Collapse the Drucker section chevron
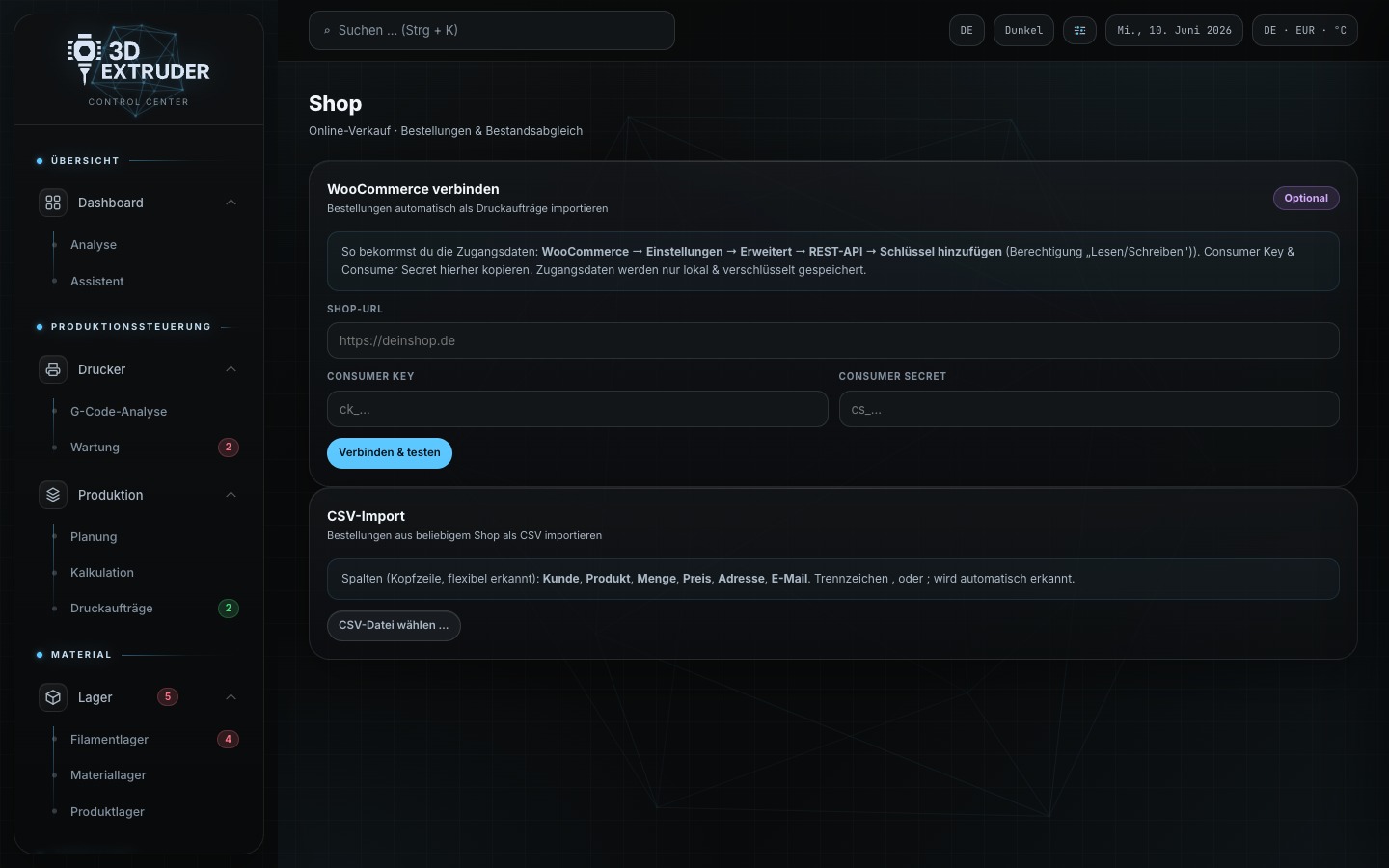Viewport: 1389px width, 868px height. [231, 369]
